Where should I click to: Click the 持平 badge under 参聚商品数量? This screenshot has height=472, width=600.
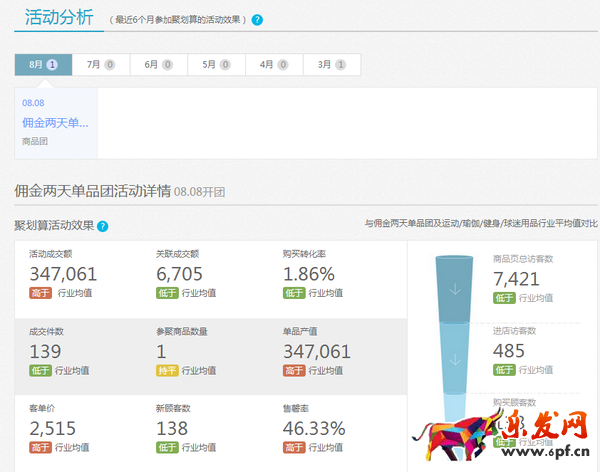click(x=167, y=370)
